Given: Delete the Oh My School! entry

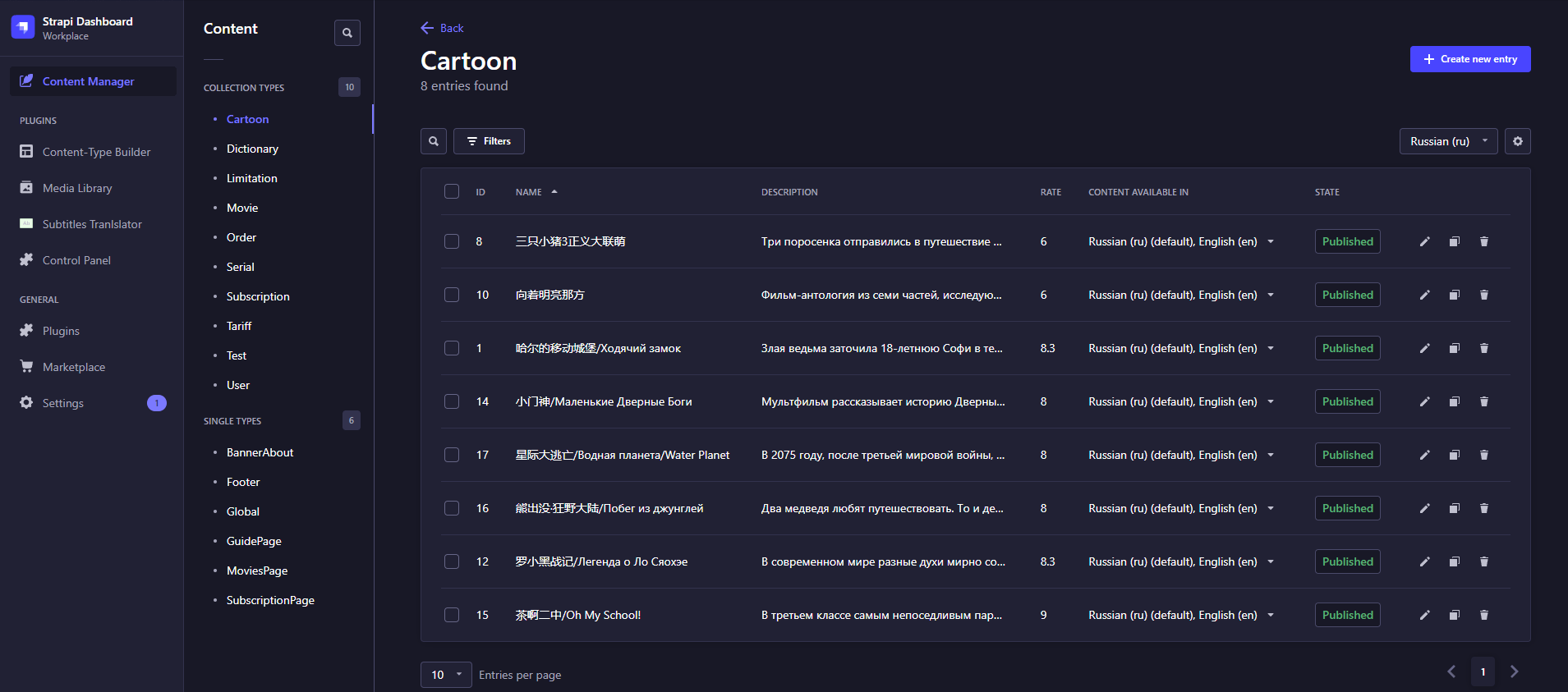Looking at the screenshot, I should (1484, 615).
